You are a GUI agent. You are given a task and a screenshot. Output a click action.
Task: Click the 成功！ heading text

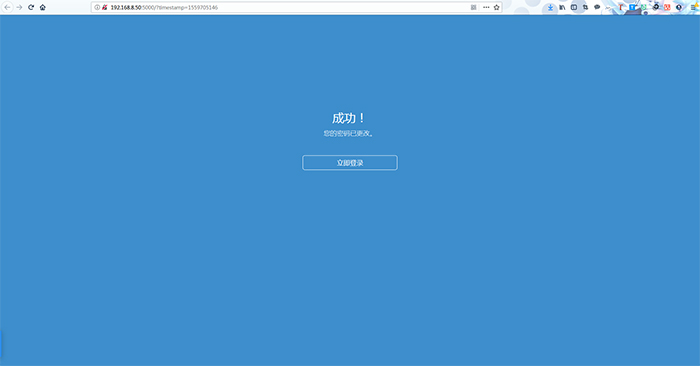349,118
